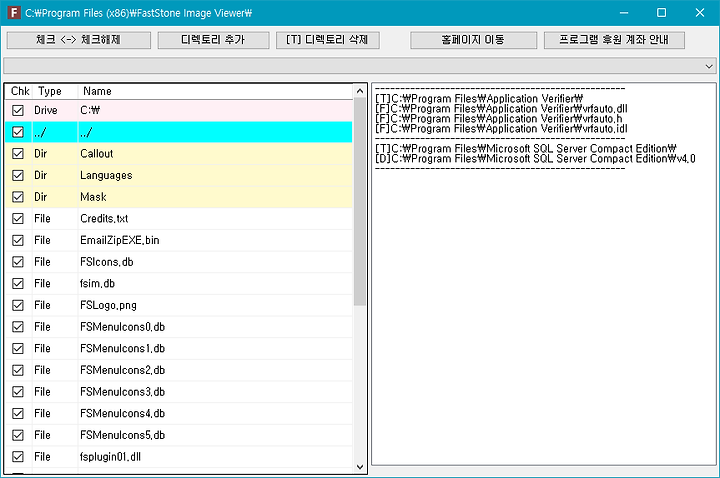Click the Chk column header
Viewport: 720px width, 478px height.
tap(20, 91)
